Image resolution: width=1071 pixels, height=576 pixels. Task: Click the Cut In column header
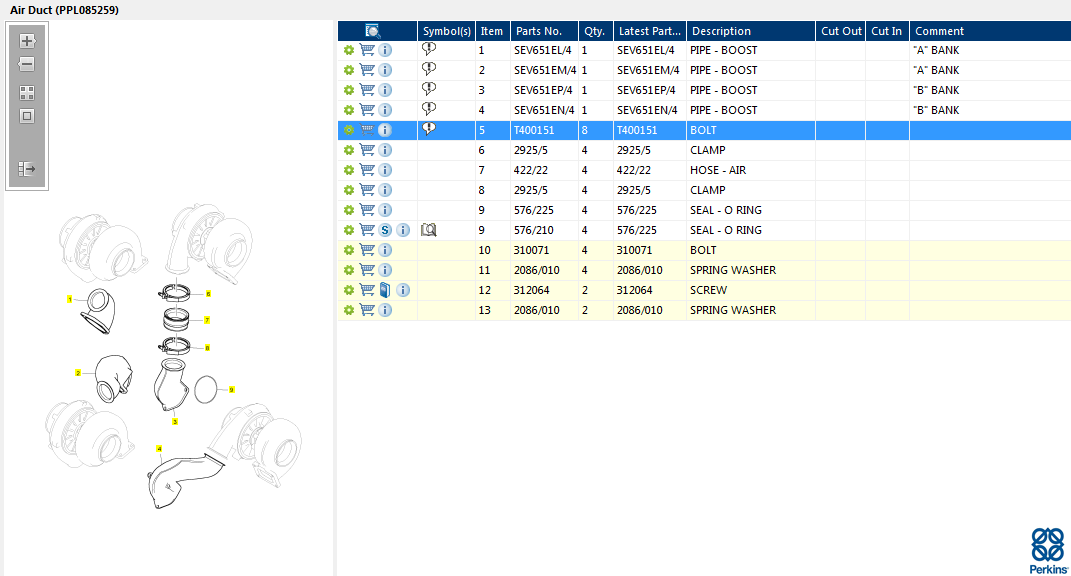(x=887, y=31)
